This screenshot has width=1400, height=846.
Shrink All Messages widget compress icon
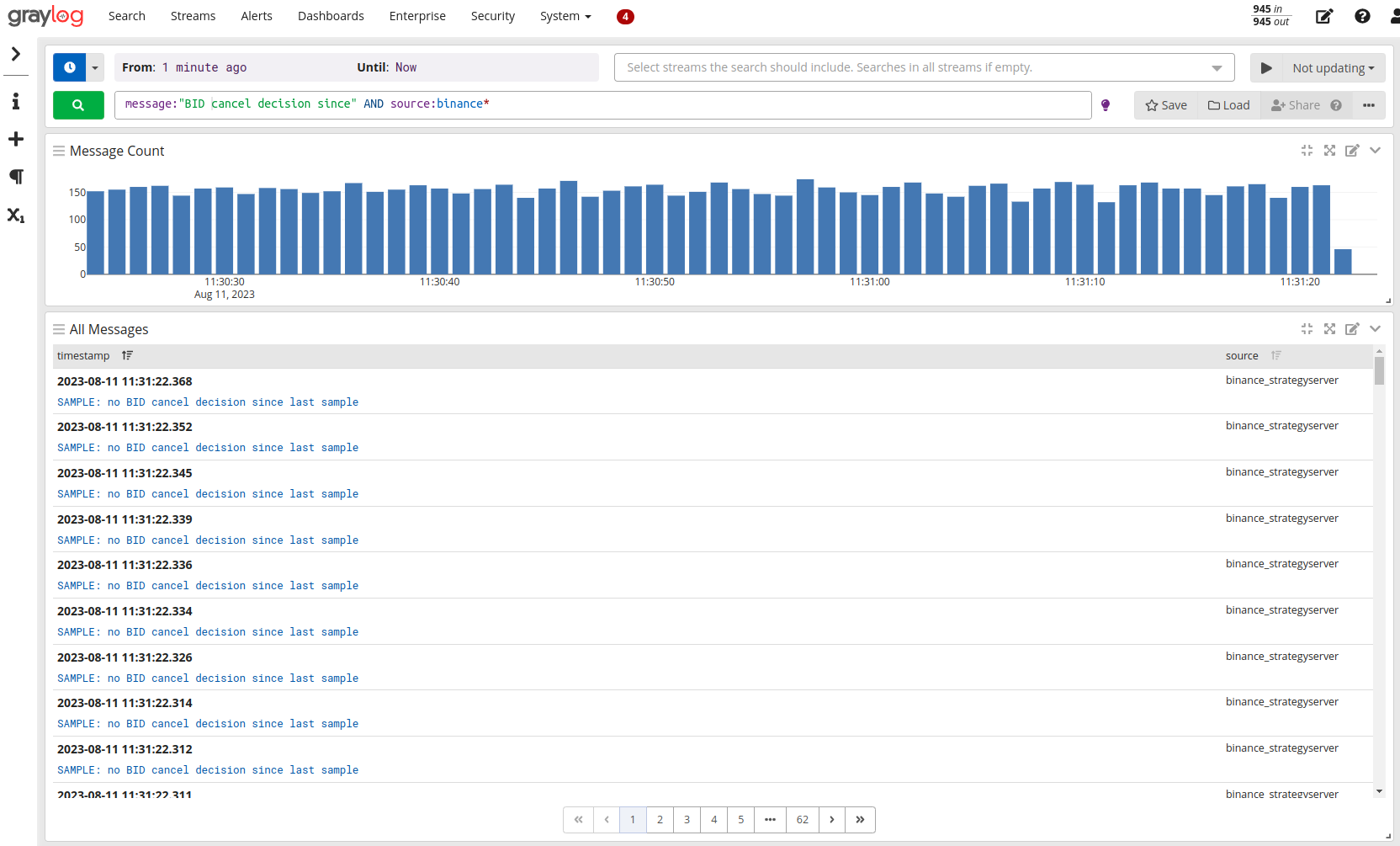tap(1307, 329)
